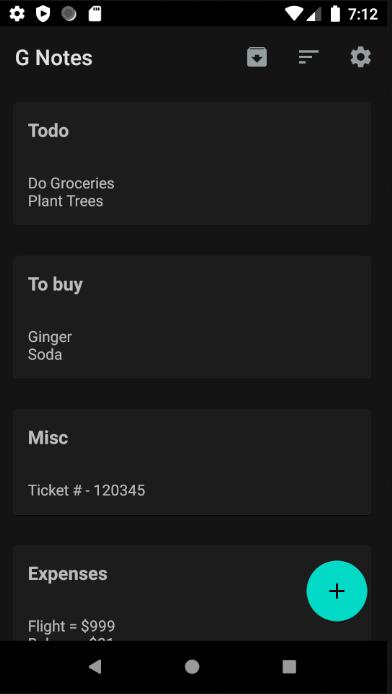Select the G Notes title
Image resolution: width=392 pixels, height=694 pixels.
(x=54, y=58)
